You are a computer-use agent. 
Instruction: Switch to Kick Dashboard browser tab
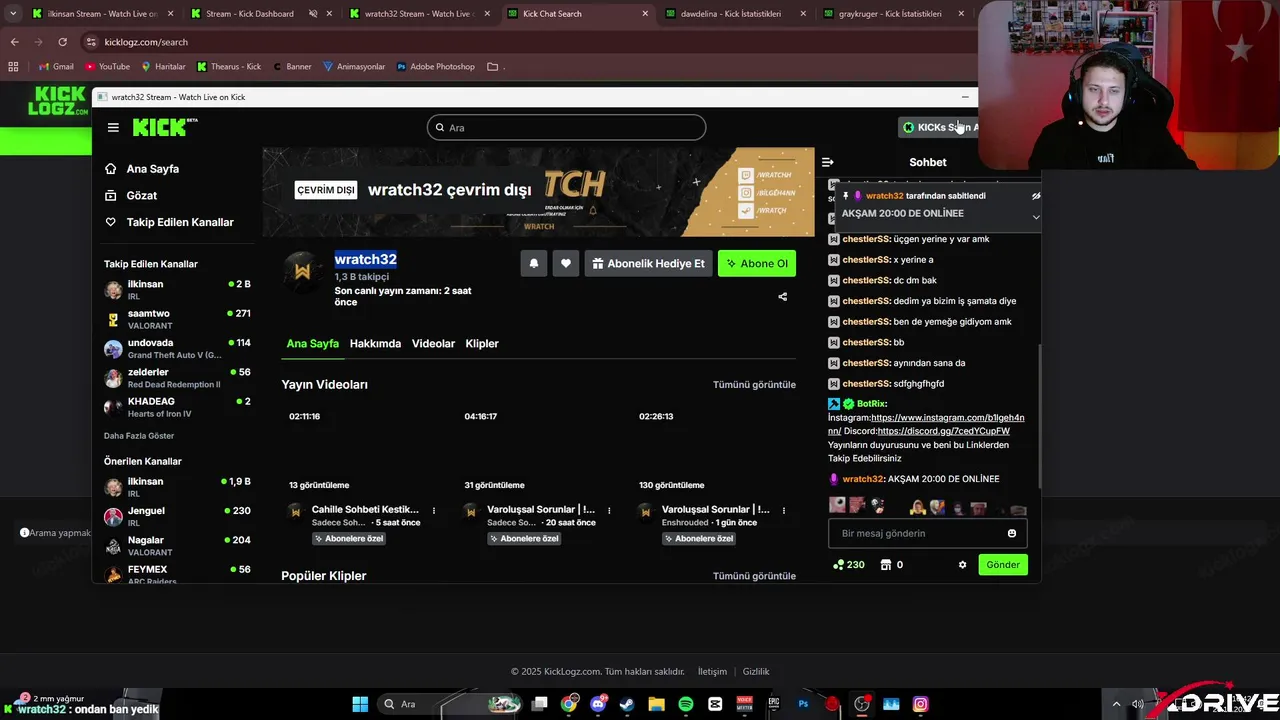249,14
